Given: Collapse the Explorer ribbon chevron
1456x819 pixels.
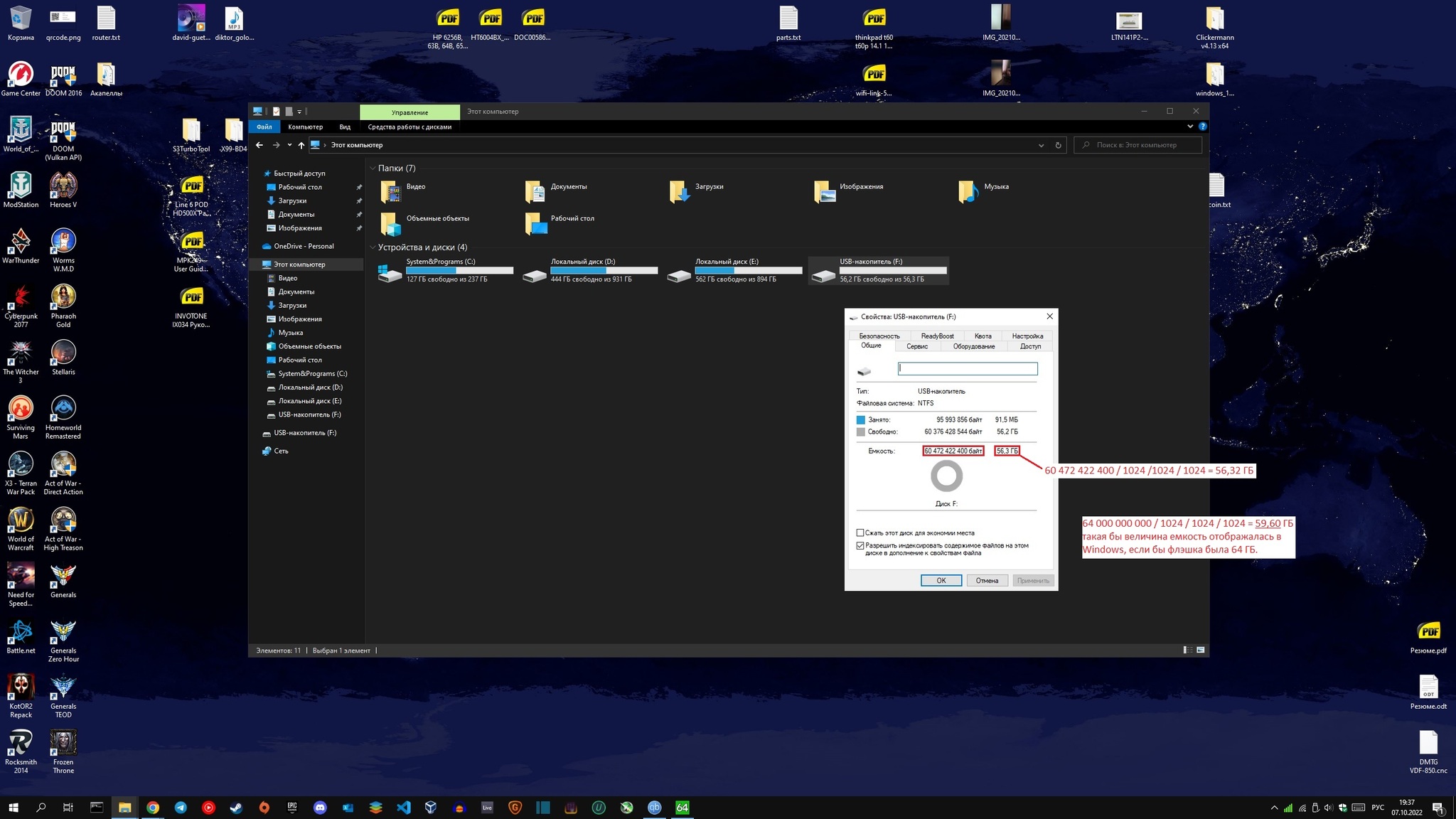Looking at the screenshot, I should click(x=1190, y=127).
